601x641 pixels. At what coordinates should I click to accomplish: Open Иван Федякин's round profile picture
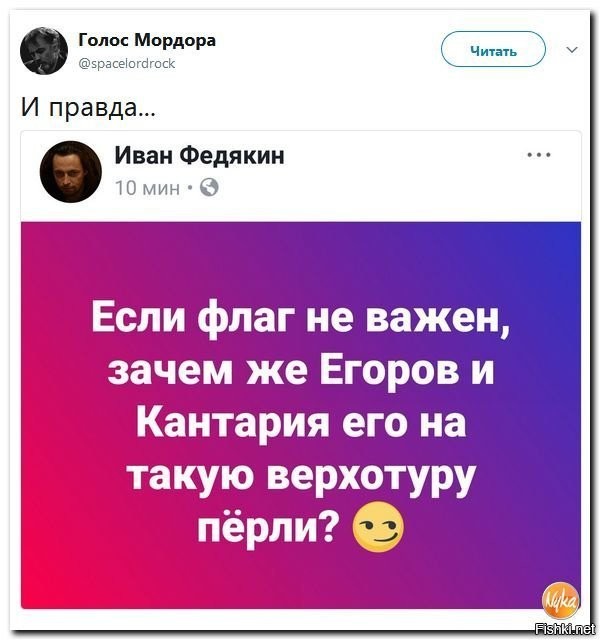point(70,172)
